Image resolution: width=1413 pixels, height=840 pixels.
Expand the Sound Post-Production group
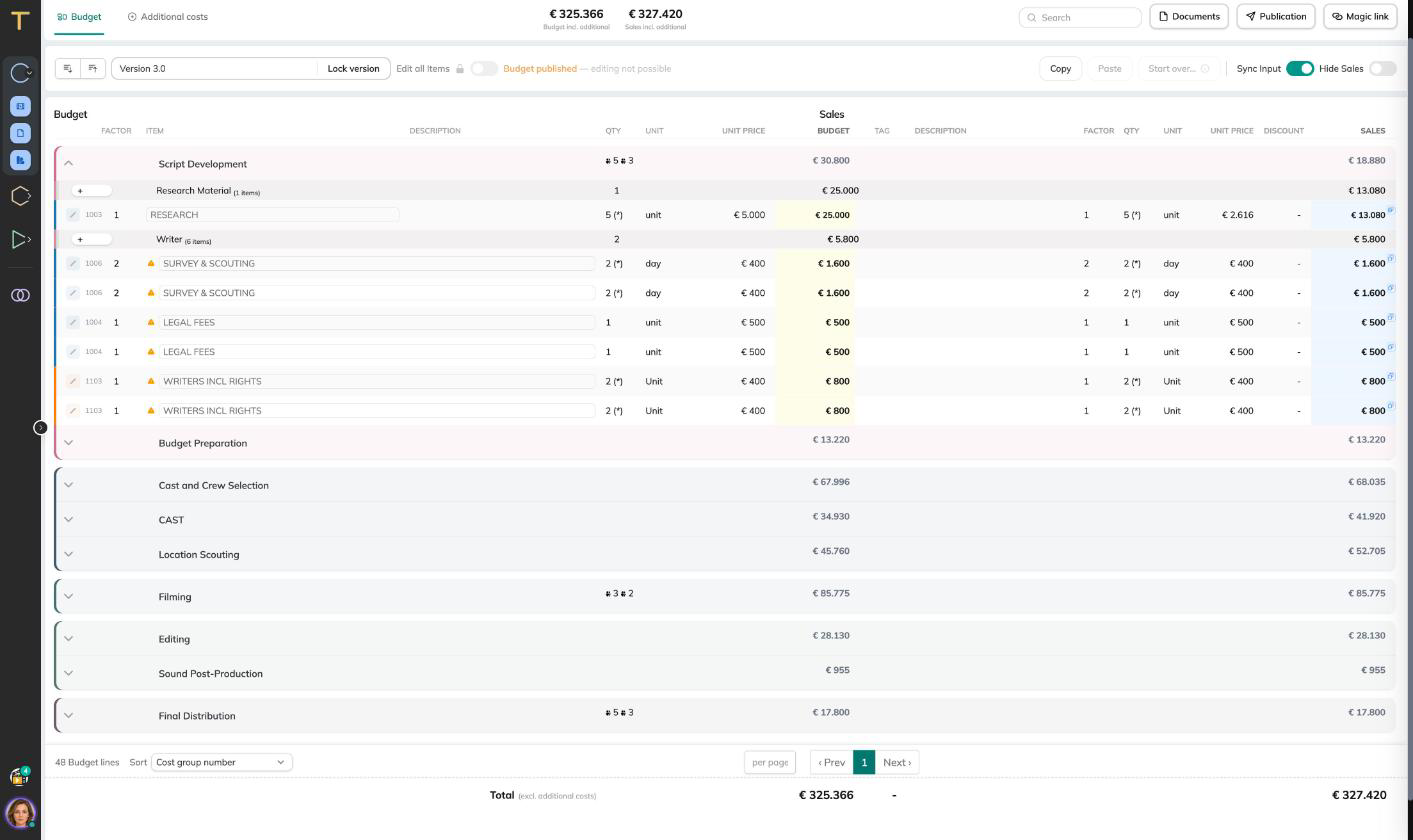pyautogui.click(x=69, y=673)
